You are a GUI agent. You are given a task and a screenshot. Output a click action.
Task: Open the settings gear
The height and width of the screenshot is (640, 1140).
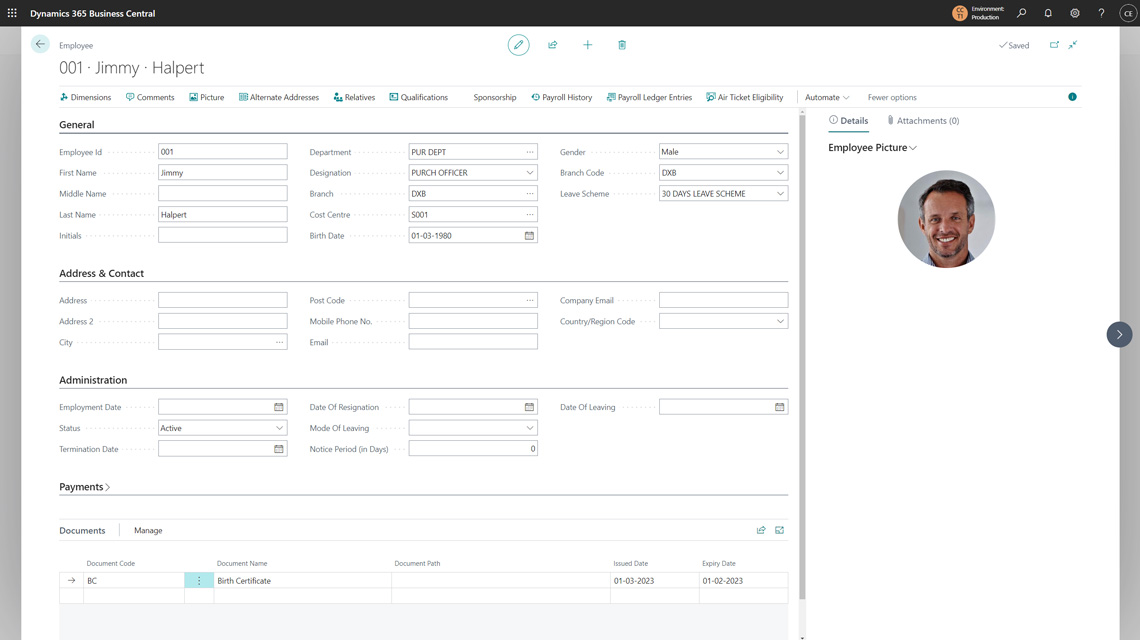click(1075, 13)
